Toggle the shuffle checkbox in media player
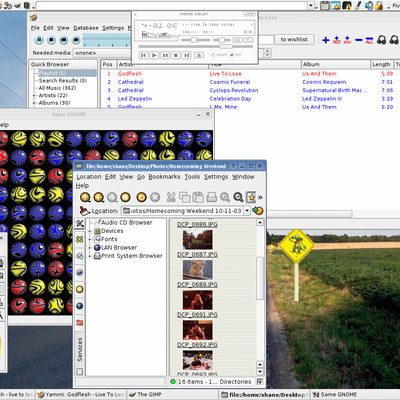The width and height of the screenshot is (400, 400). click(213, 55)
